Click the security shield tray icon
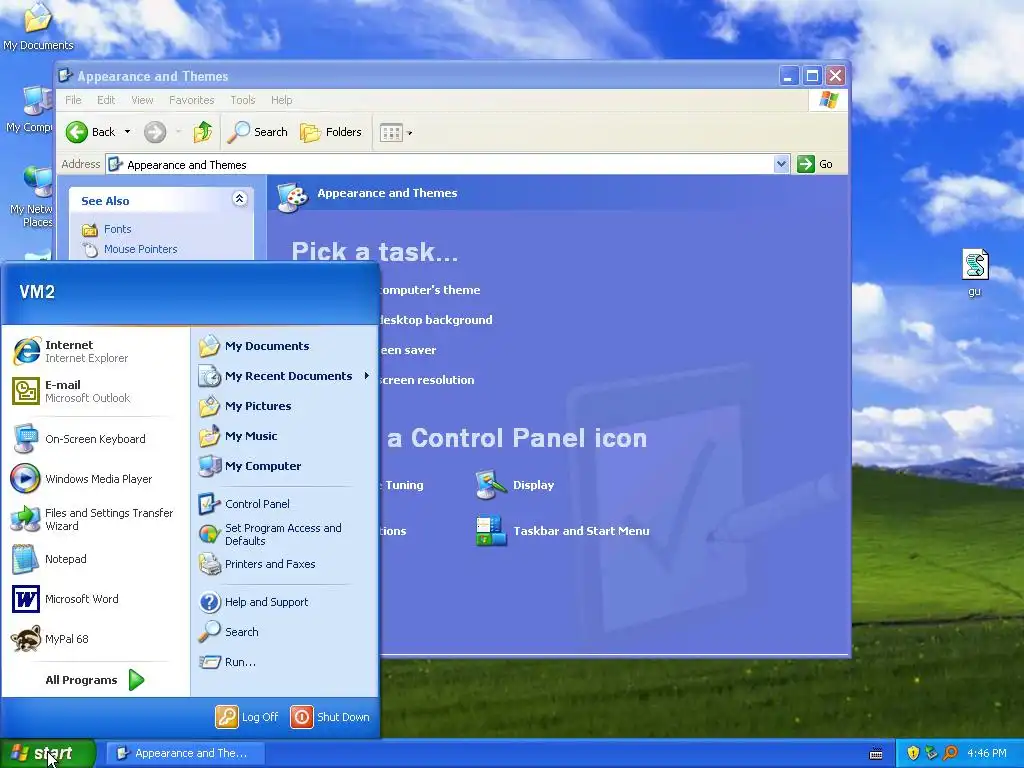Image resolution: width=1024 pixels, height=768 pixels. click(913, 753)
